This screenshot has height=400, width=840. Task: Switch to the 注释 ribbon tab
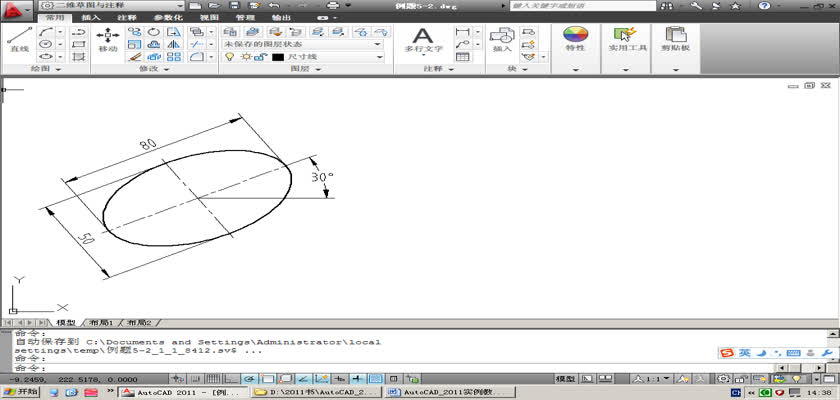coord(126,17)
